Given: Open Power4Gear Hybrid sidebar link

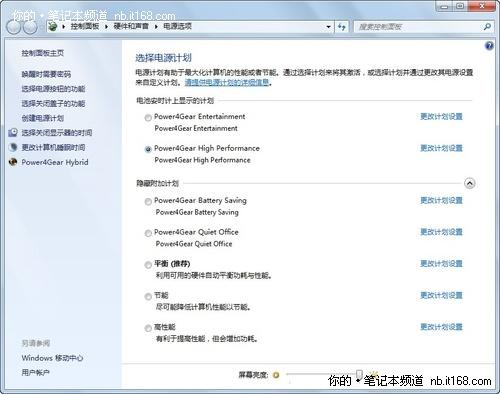Looking at the screenshot, I should tap(55, 162).
